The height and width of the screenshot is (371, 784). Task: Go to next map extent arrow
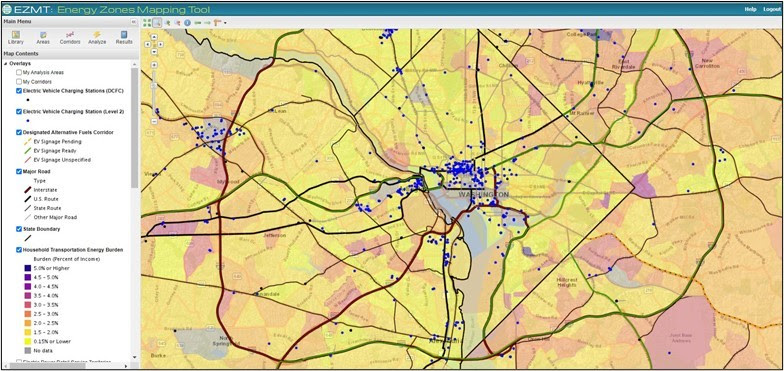(x=208, y=22)
